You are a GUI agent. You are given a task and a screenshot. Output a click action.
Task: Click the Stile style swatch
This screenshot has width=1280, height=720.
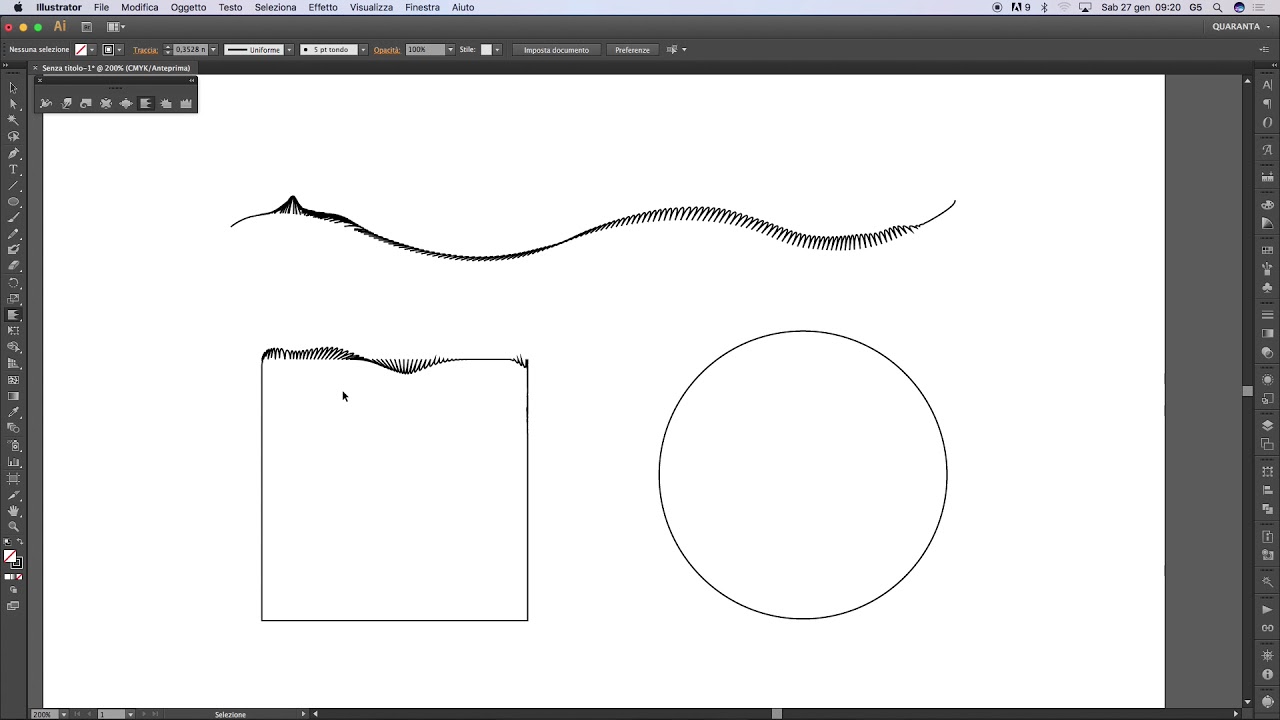click(486, 49)
